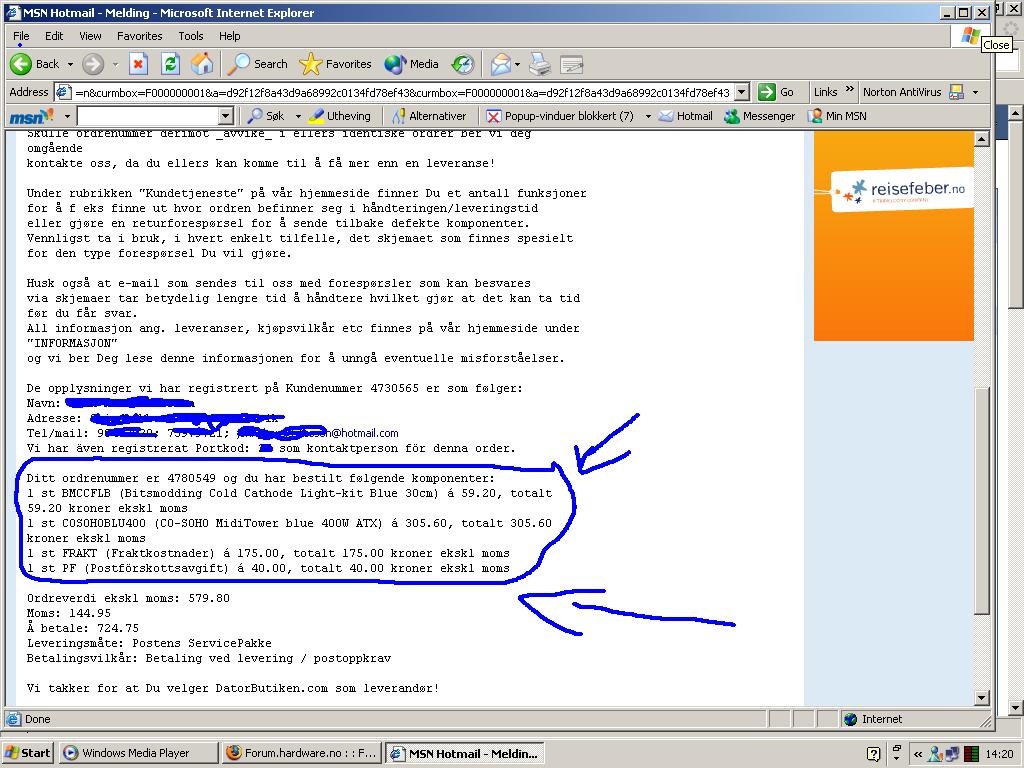Print the page with the printer icon
This screenshot has width=1024, height=768.
click(x=539, y=64)
